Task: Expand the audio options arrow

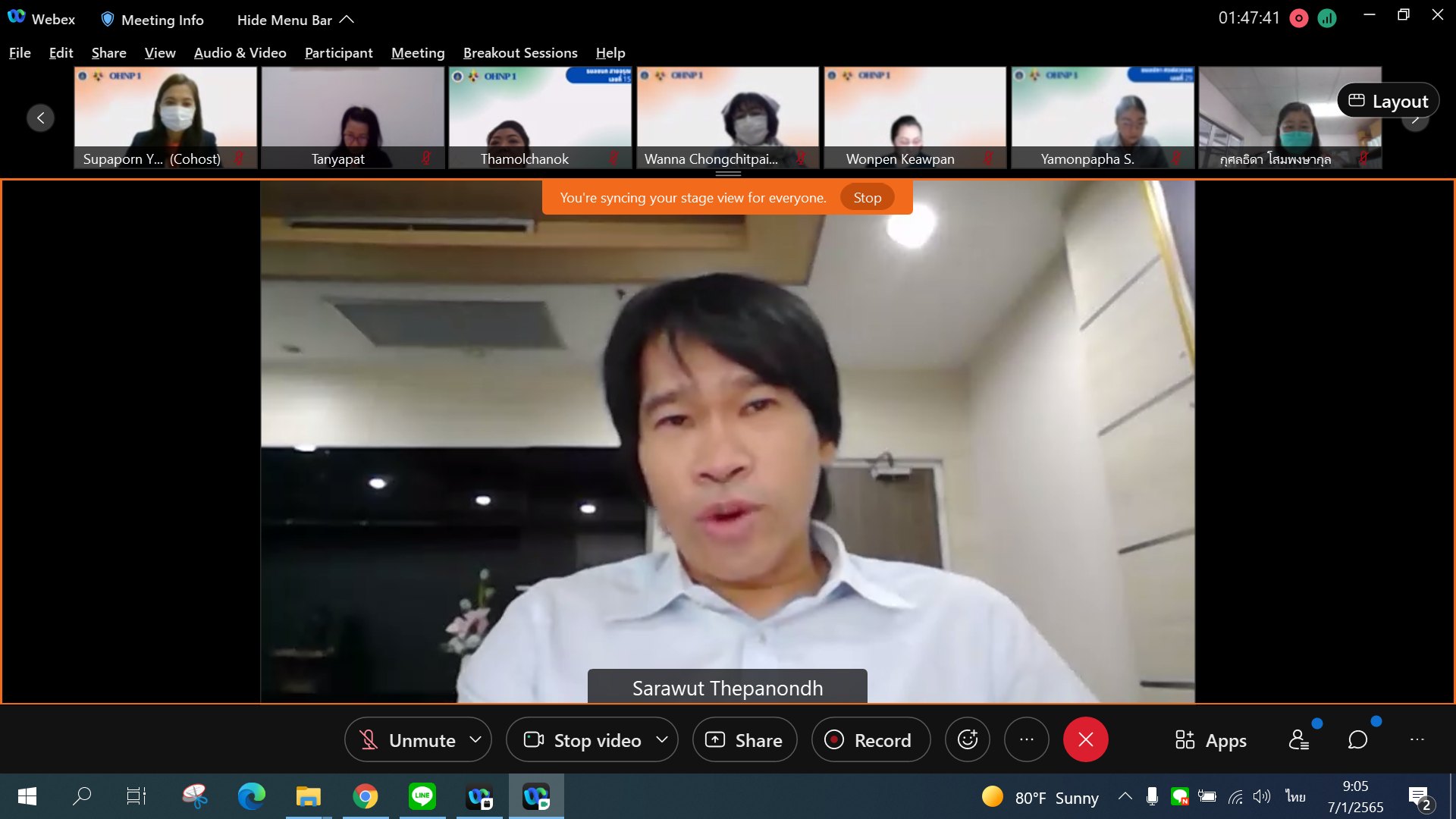Action: (475, 739)
